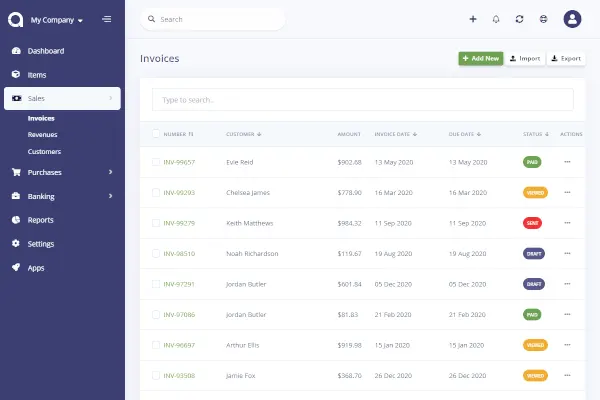This screenshot has width=600, height=400.
Task: Open the My Company dropdown
Action: (x=57, y=20)
